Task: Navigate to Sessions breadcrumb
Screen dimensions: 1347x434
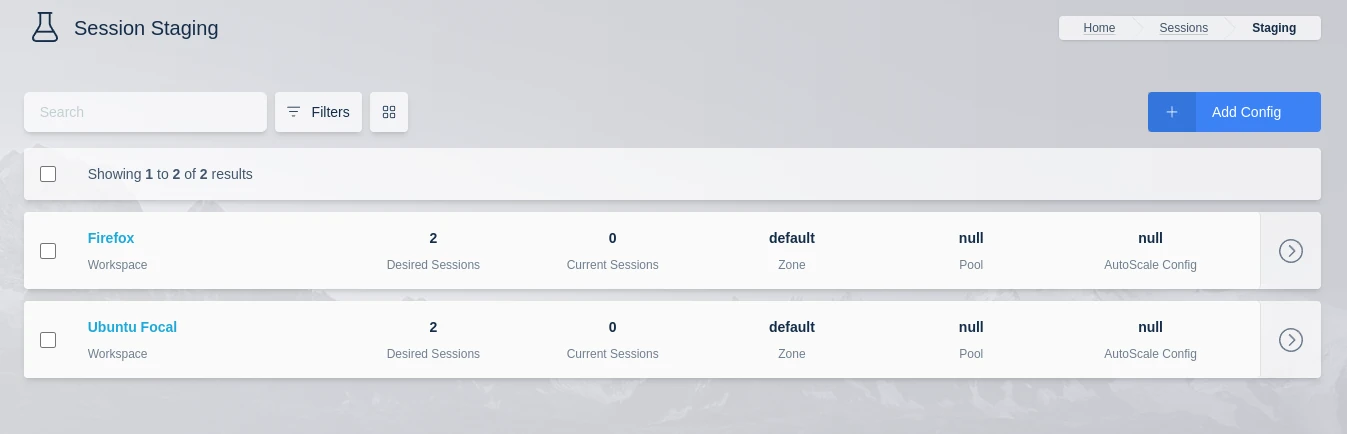Action: tap(1183, 28)
